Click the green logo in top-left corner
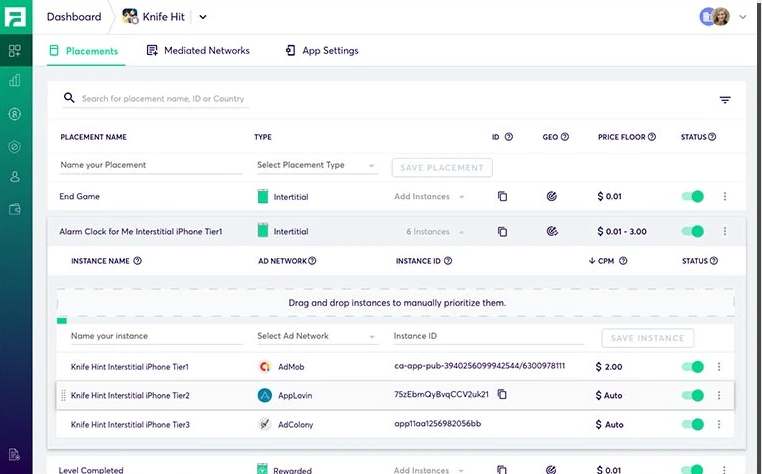 tap(16, 17)
